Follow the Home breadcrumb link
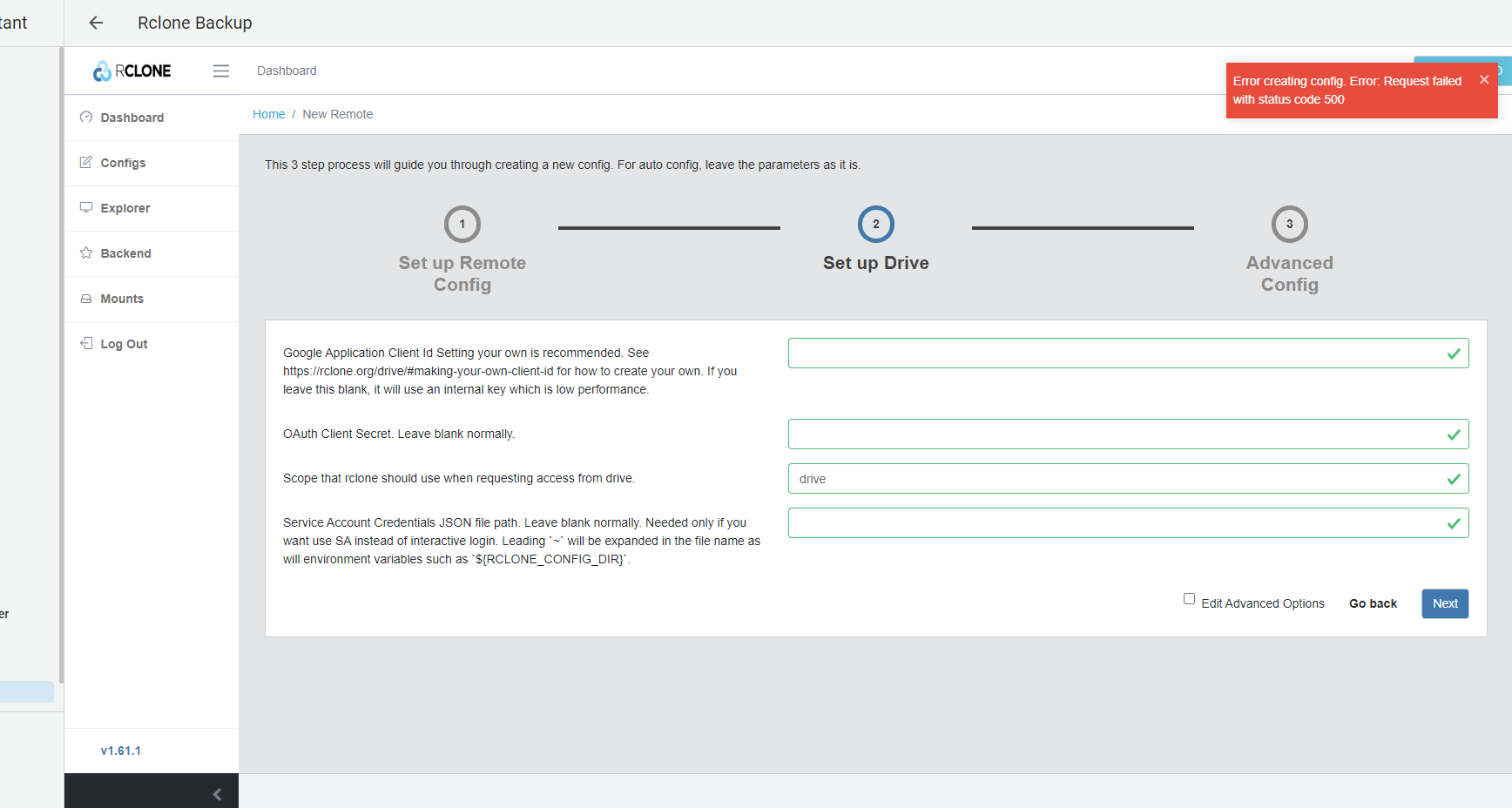The width and height of the screenshot is (1512, 808). [269, 114]
